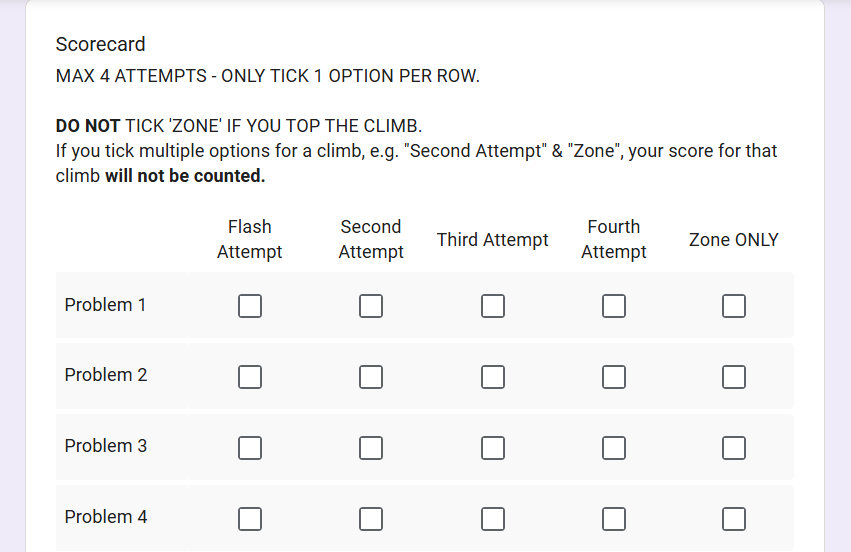Select Third Attempt for Problem 1

pos(493,306)
